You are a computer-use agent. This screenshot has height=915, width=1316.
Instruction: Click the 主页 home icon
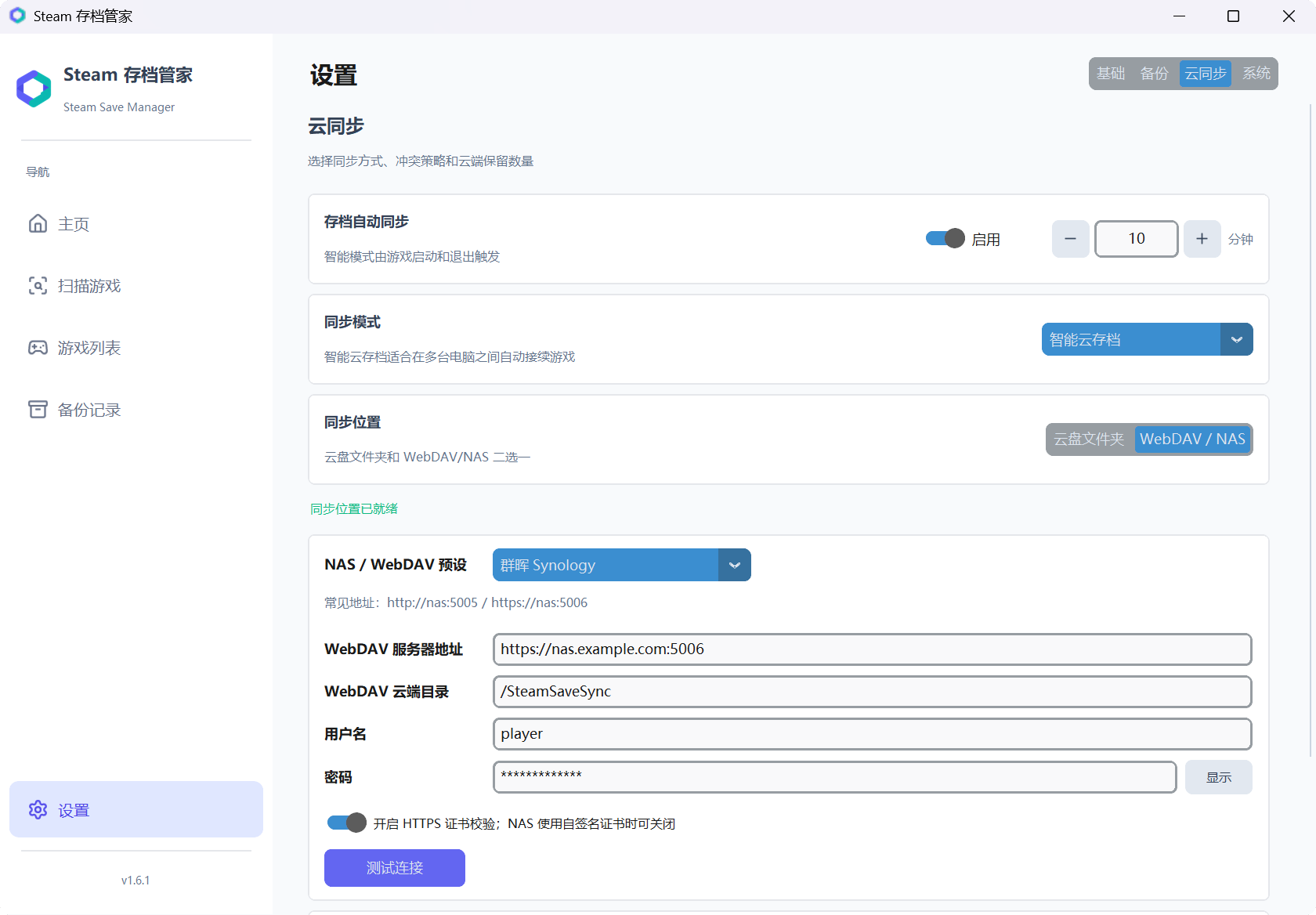point(38,223)
